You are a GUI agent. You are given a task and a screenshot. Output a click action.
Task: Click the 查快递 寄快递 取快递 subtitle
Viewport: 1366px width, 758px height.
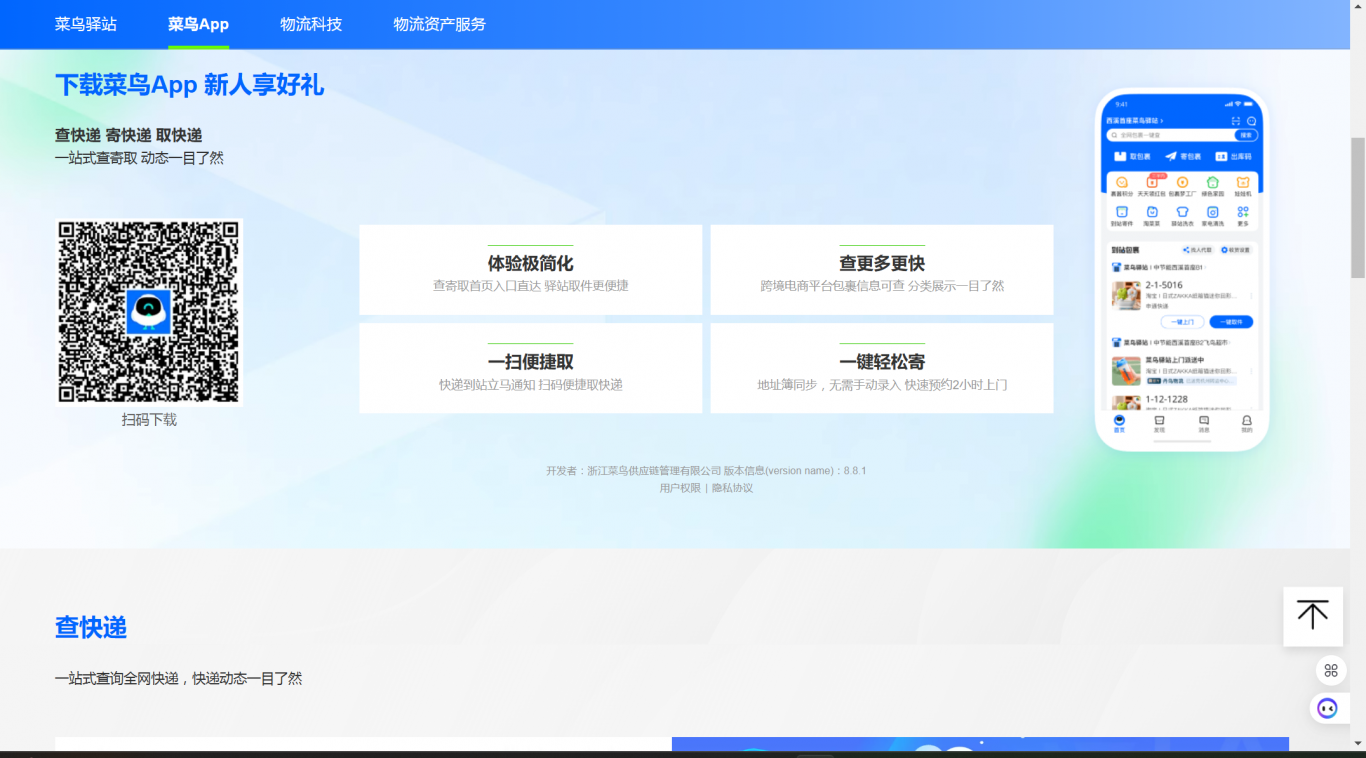click(129, 135)
